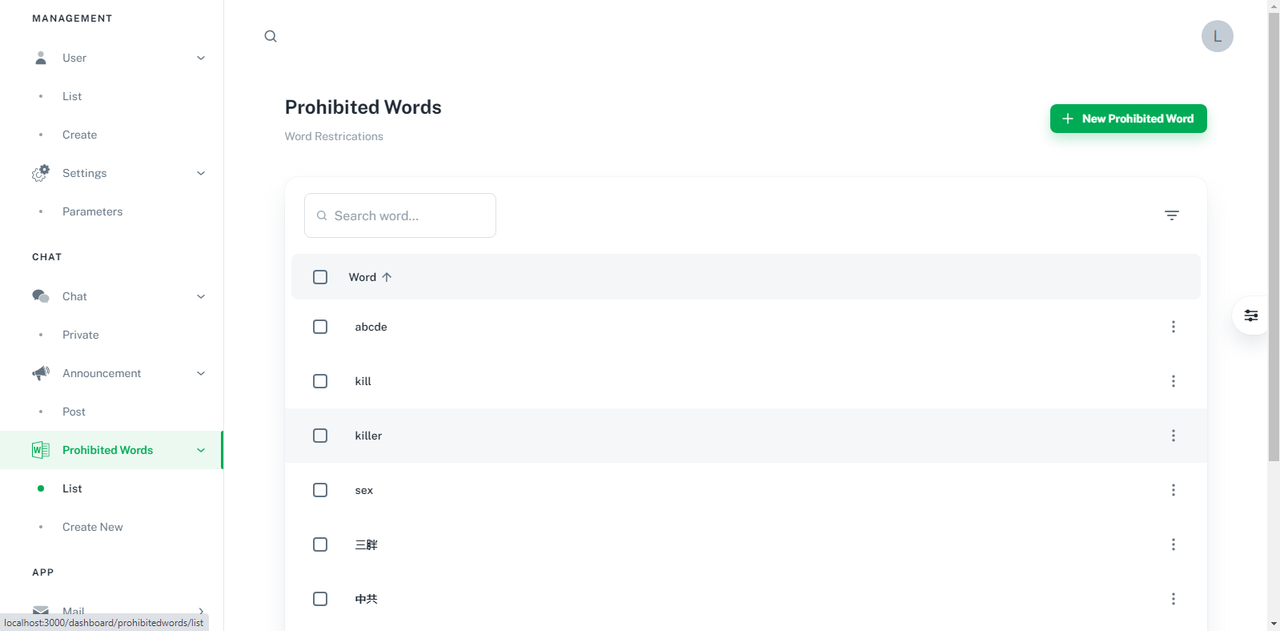Toggle the select-all checkbox in header
This screenshot has height=631, width=1280.
click(x=320, y=277)
